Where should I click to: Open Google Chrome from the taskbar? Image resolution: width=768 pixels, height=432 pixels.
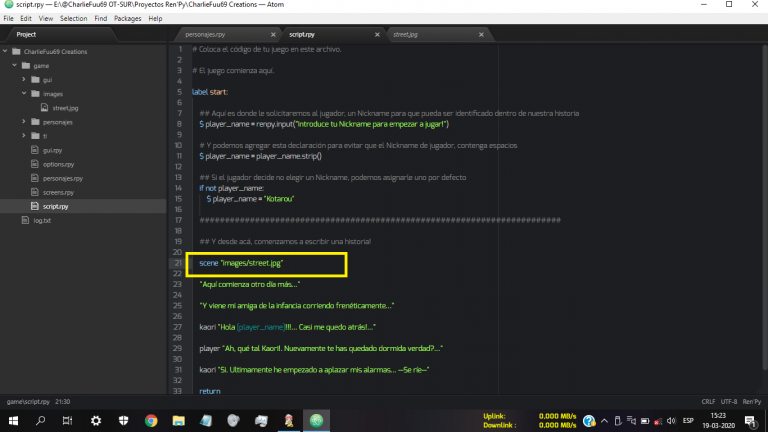coord(151,421)
